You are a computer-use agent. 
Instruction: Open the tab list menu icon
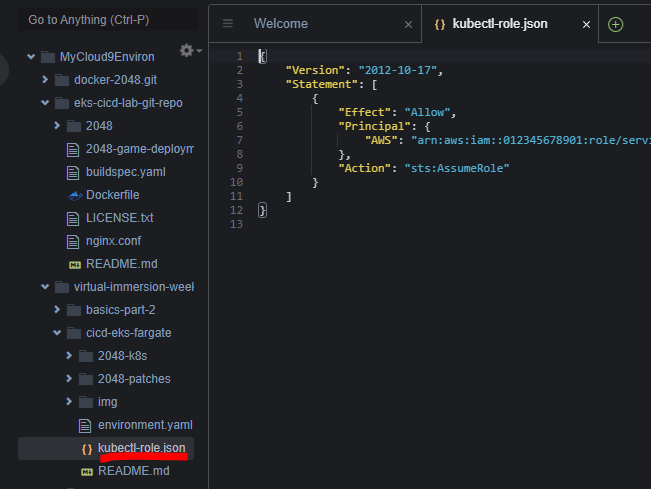(228, 23)
